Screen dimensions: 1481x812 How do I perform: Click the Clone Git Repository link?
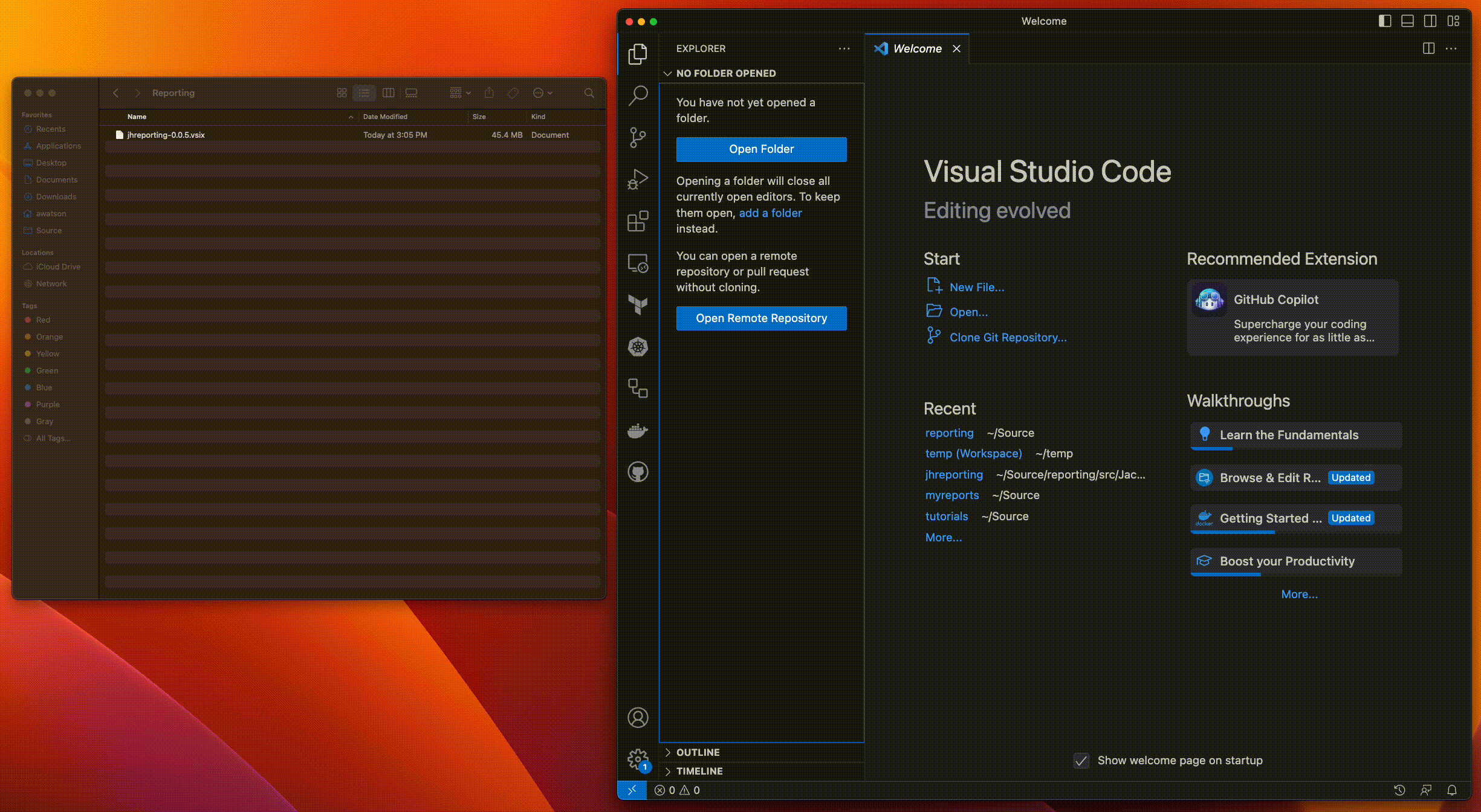coord(1008,337)
